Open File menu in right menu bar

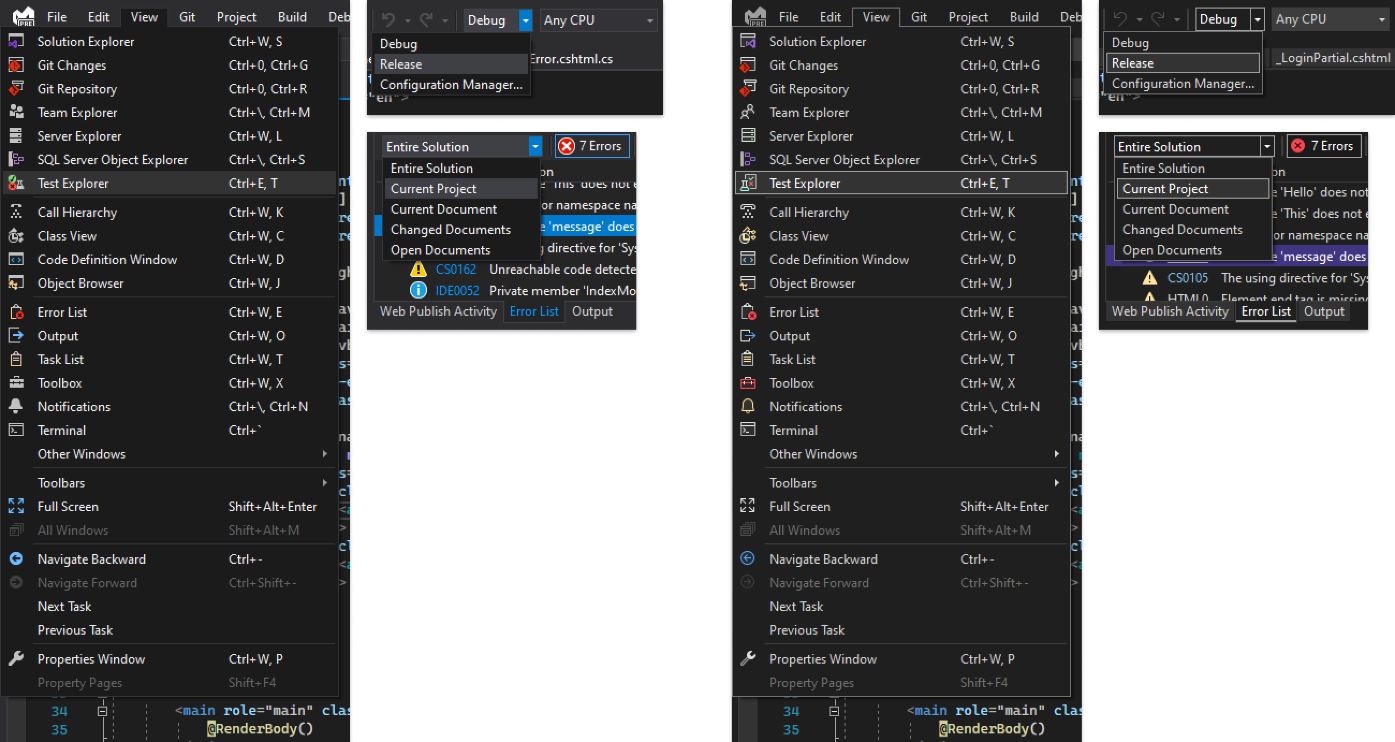[x=788, y=17]
